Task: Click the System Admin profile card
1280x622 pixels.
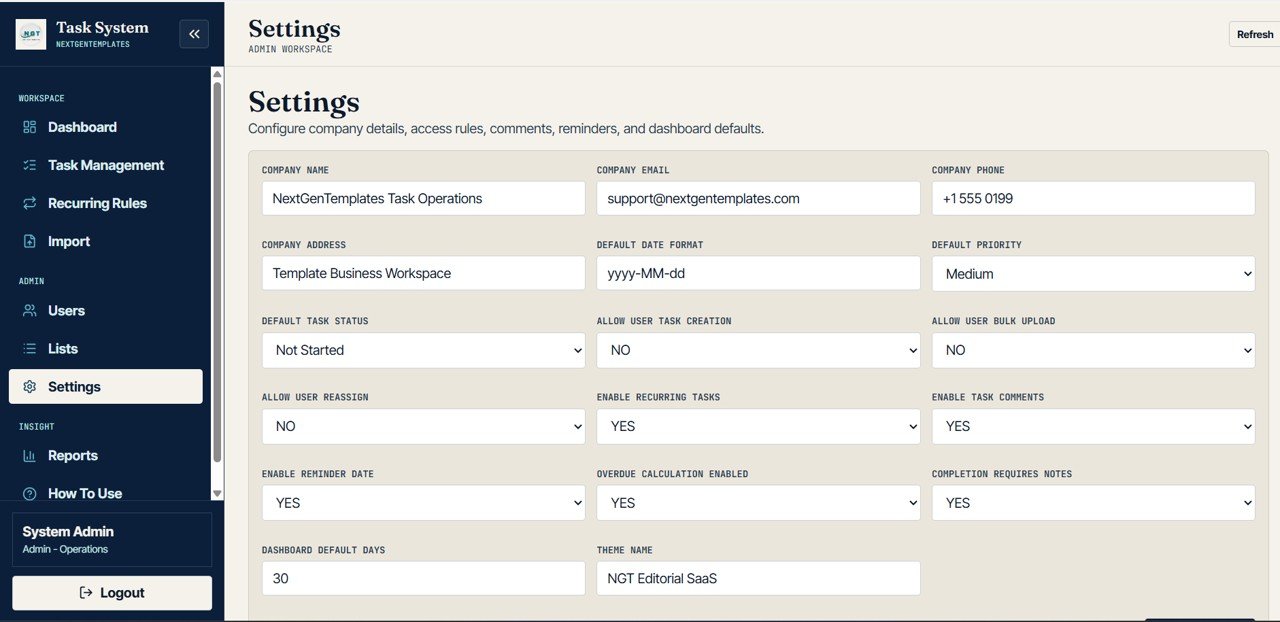Action: [x=112, y=540]
